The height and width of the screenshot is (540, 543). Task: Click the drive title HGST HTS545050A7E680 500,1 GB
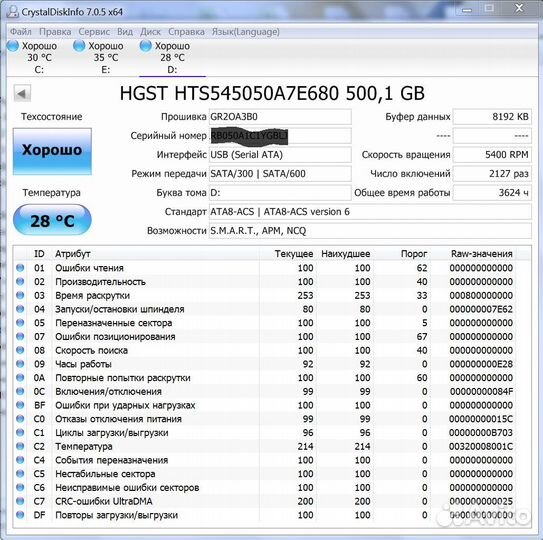[272, 93]
